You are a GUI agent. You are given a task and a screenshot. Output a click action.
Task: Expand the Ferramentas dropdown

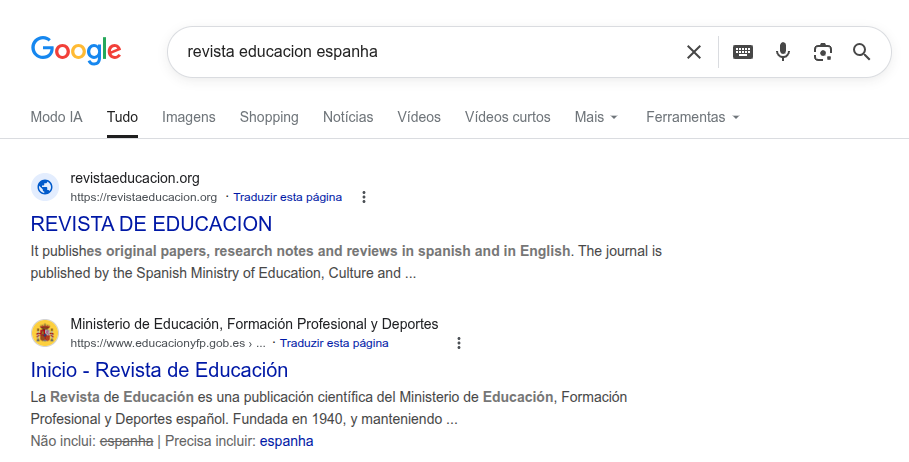point(692,117)
